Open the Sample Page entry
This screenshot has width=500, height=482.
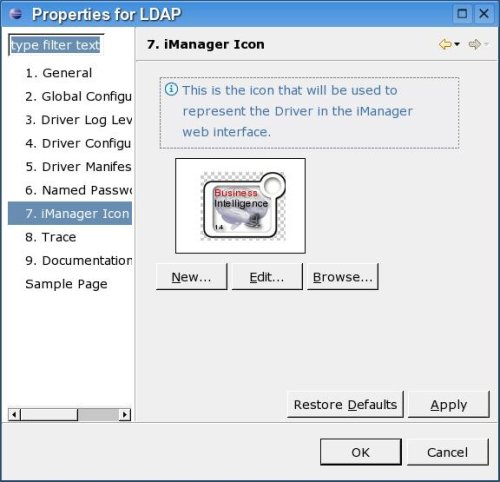(x=66, y=284)
